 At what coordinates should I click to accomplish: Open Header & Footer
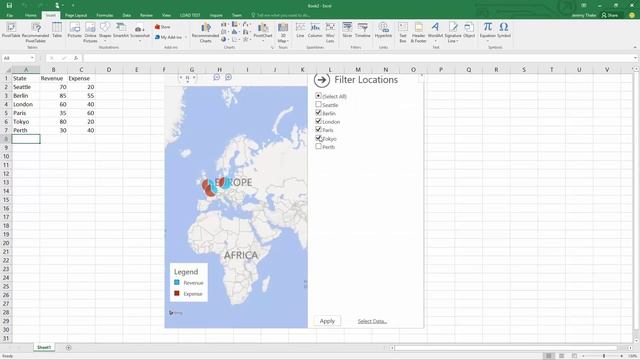pos(418,32)
